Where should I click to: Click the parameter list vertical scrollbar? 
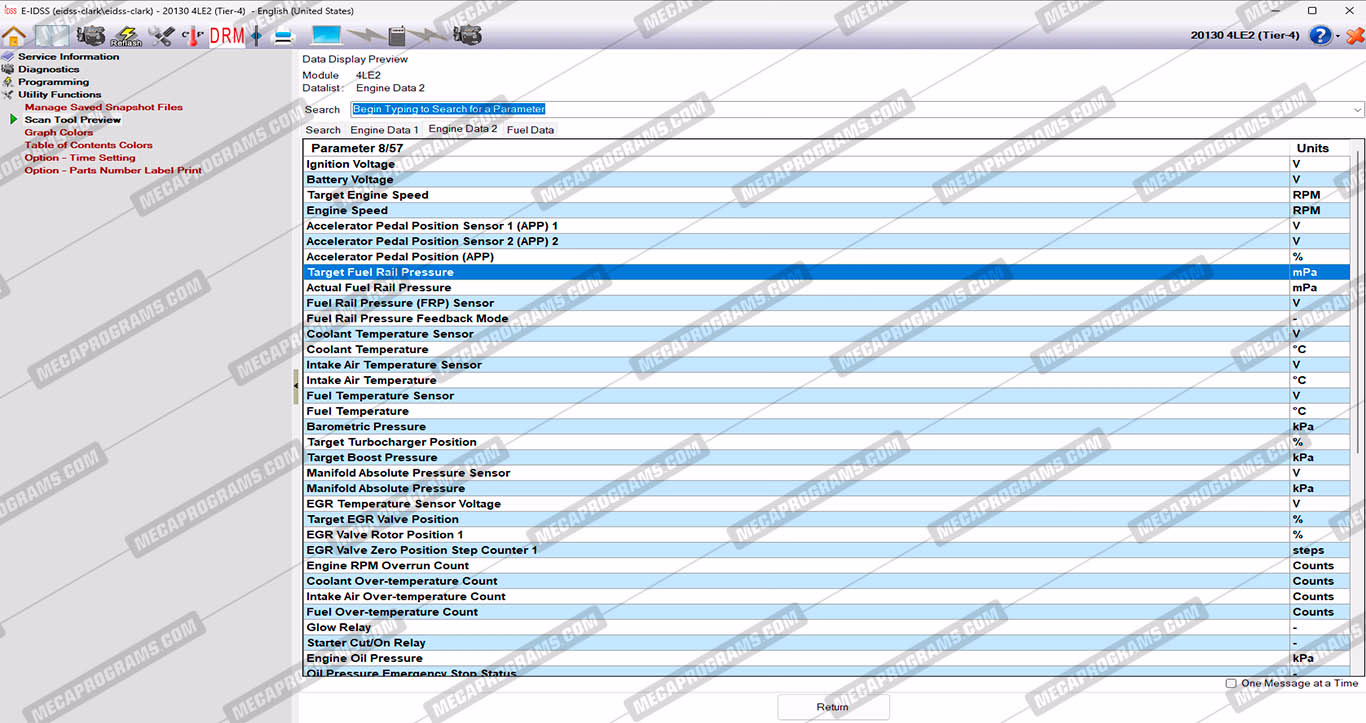1356,400
